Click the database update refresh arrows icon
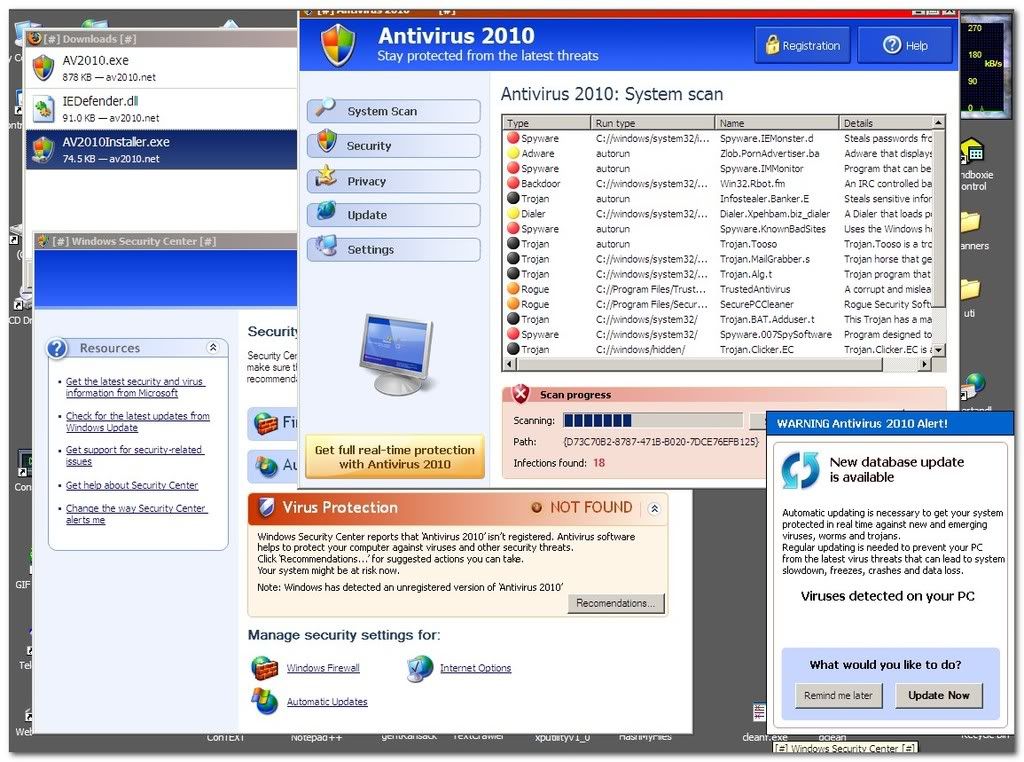The height and width of the screenshot is (762, 1024). tap(800, 470)
